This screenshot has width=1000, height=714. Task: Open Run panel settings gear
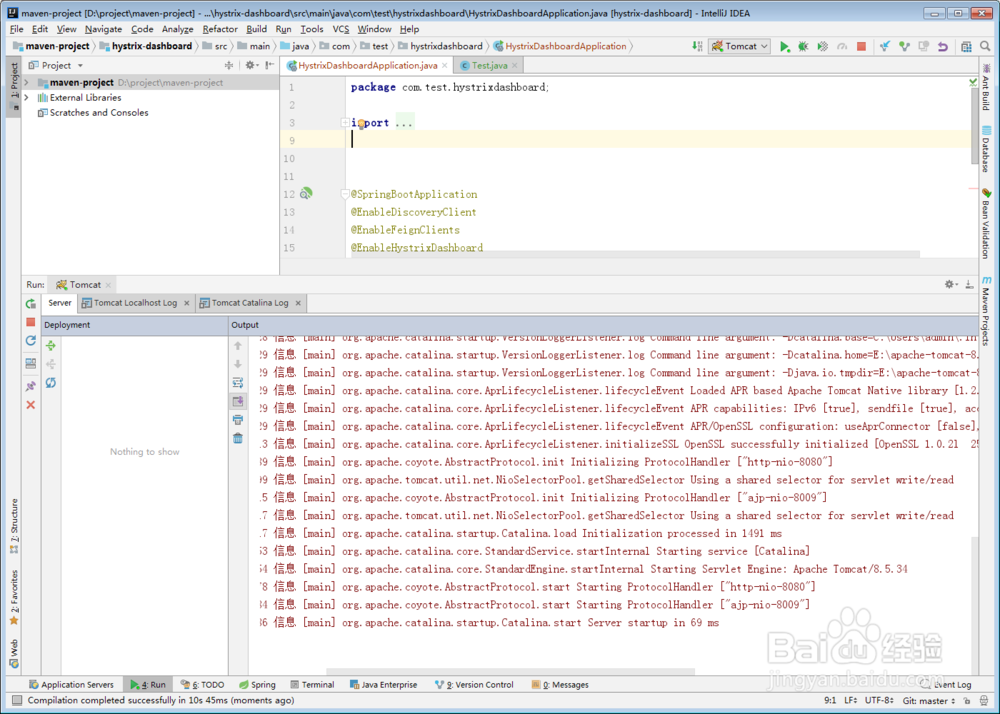[950, 284]
